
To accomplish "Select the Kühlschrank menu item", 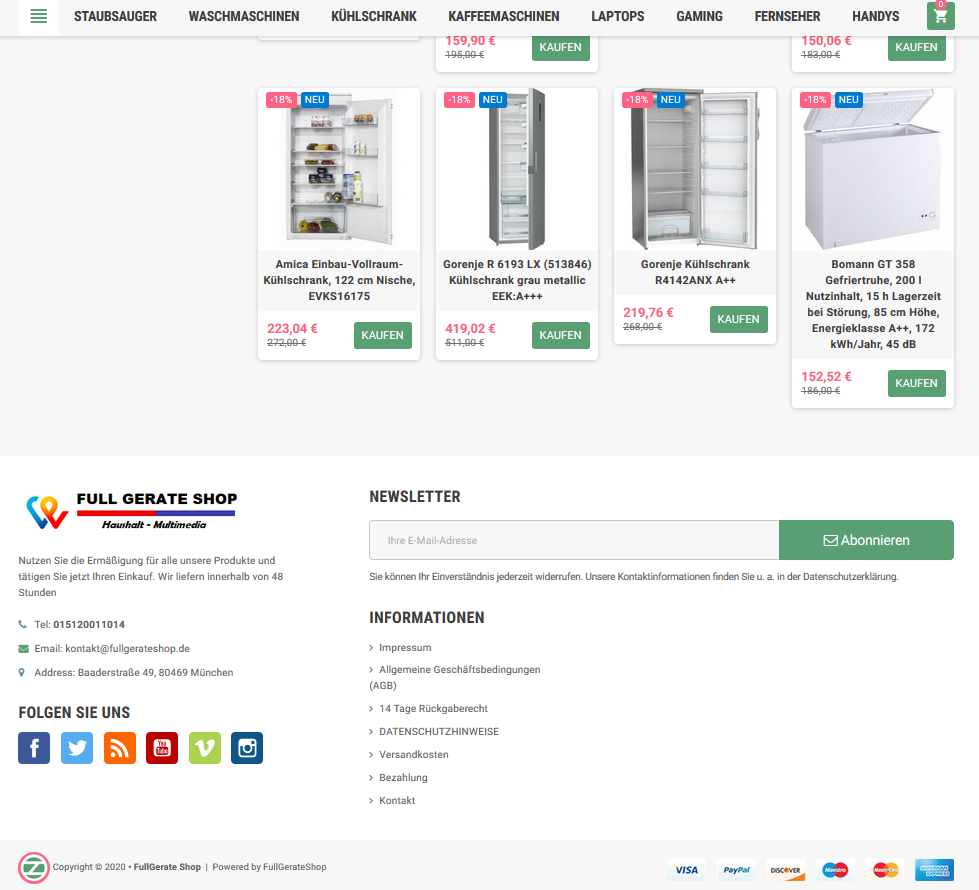I will pos(374,16).
